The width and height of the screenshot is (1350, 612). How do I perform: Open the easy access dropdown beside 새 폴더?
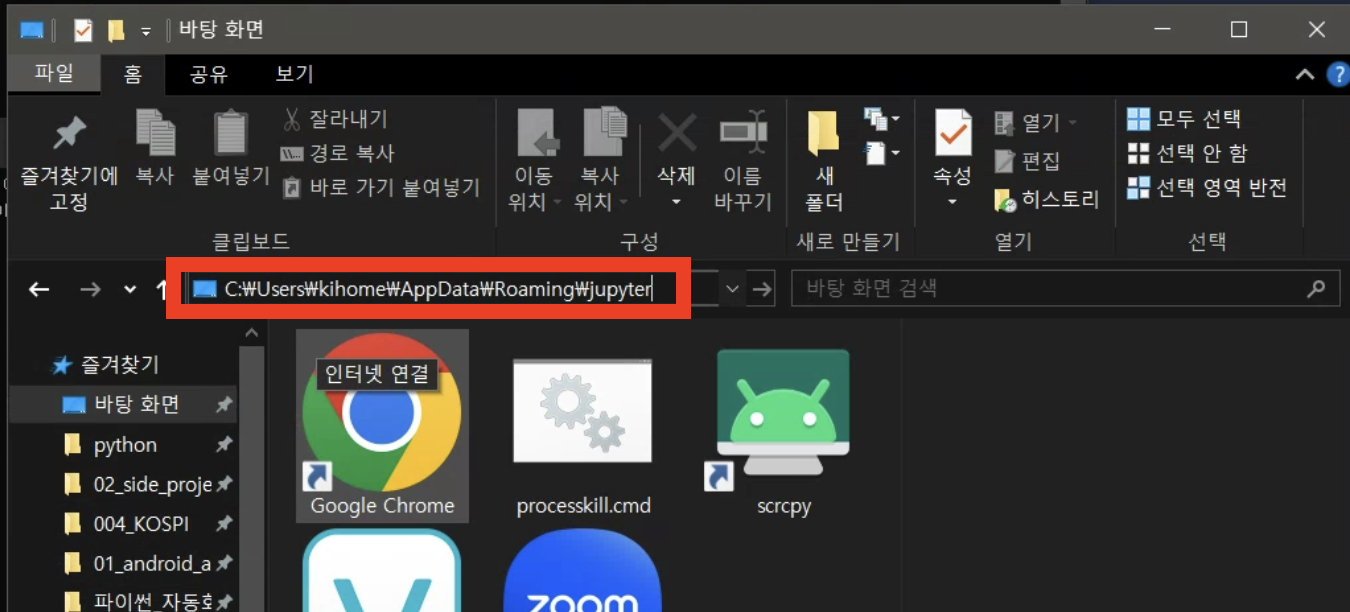[x=882, y=154]
